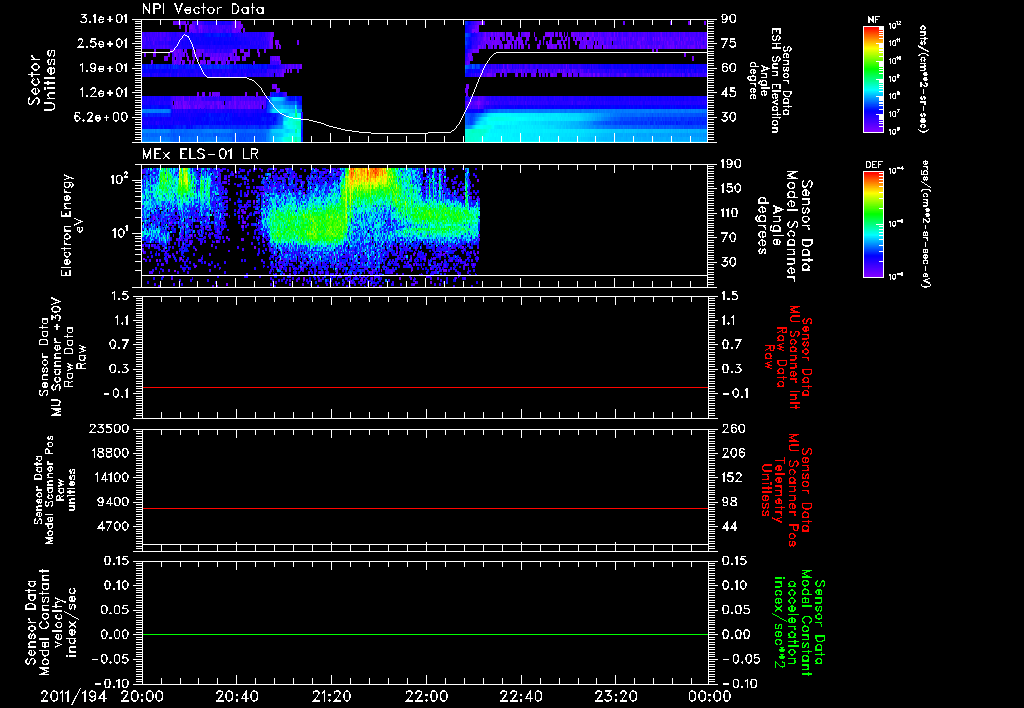Click the 260 telemetry tick label
Viewport: 1024px width, 708px height.
pos(732,428)
